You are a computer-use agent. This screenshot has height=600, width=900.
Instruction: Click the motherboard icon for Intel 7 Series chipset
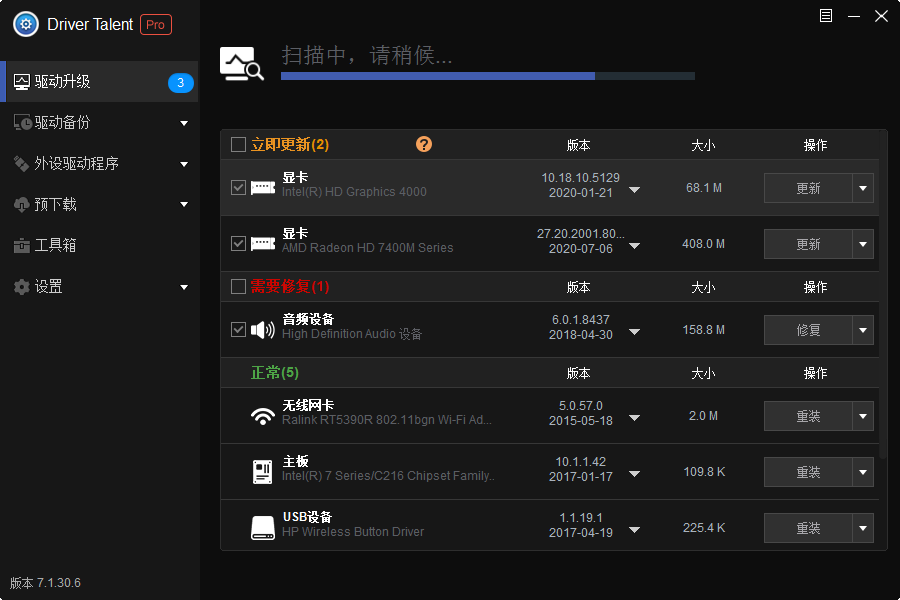coord(263,472)
